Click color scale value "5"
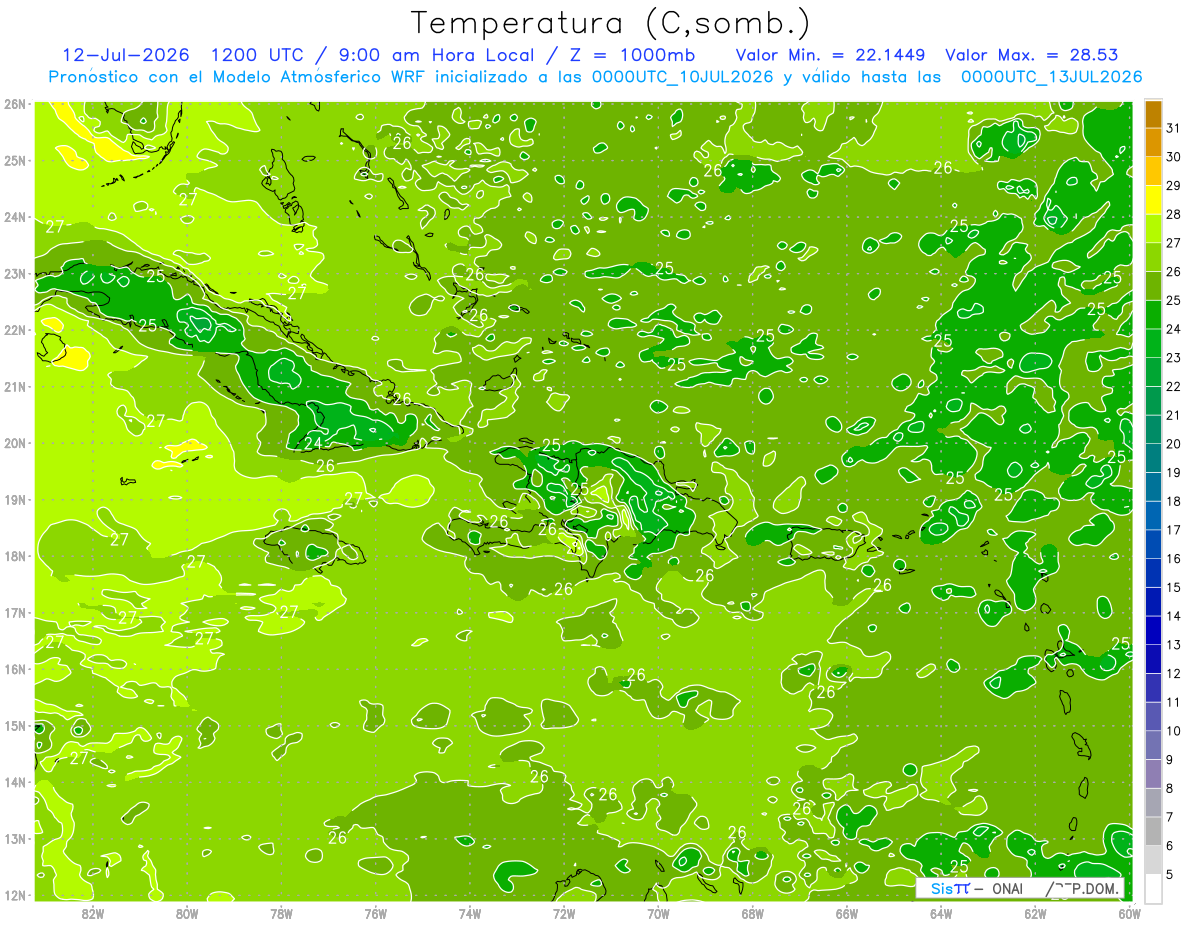The width and height of the screenshot is (1200, 927). pos(1170,875)
